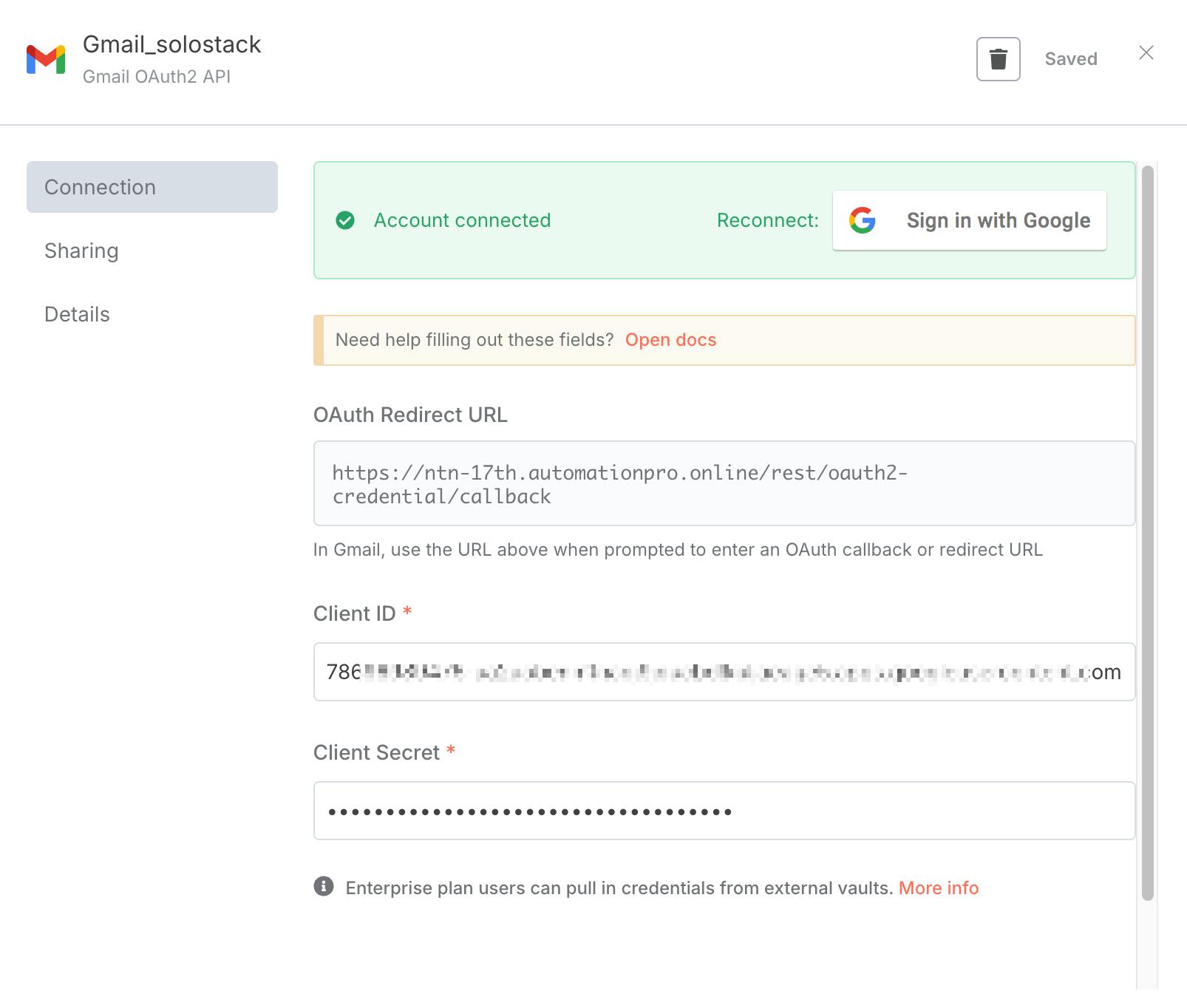Reconnect using Sign in with Google
This screenshot has width=1187, height=1008.
pyautogui.click(x=970, y=220)
